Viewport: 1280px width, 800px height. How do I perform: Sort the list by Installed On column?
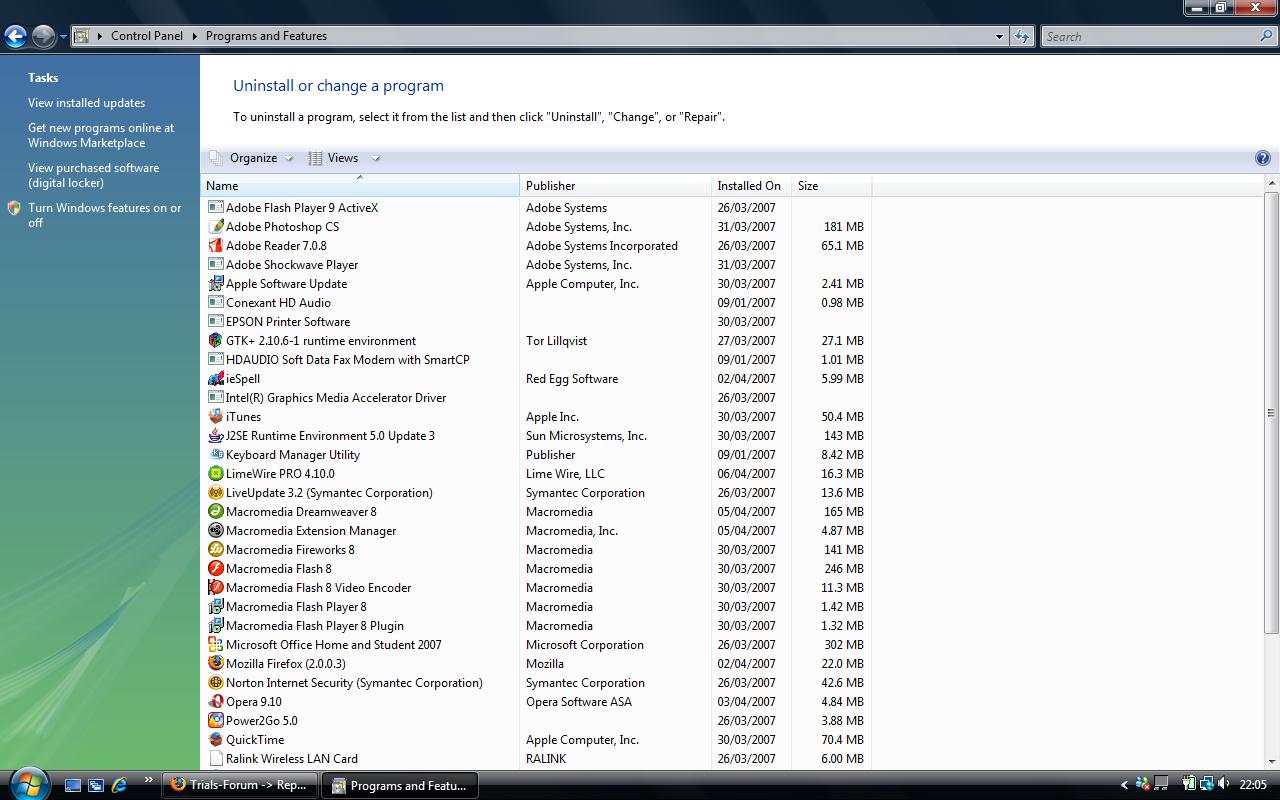coord(751,185)
